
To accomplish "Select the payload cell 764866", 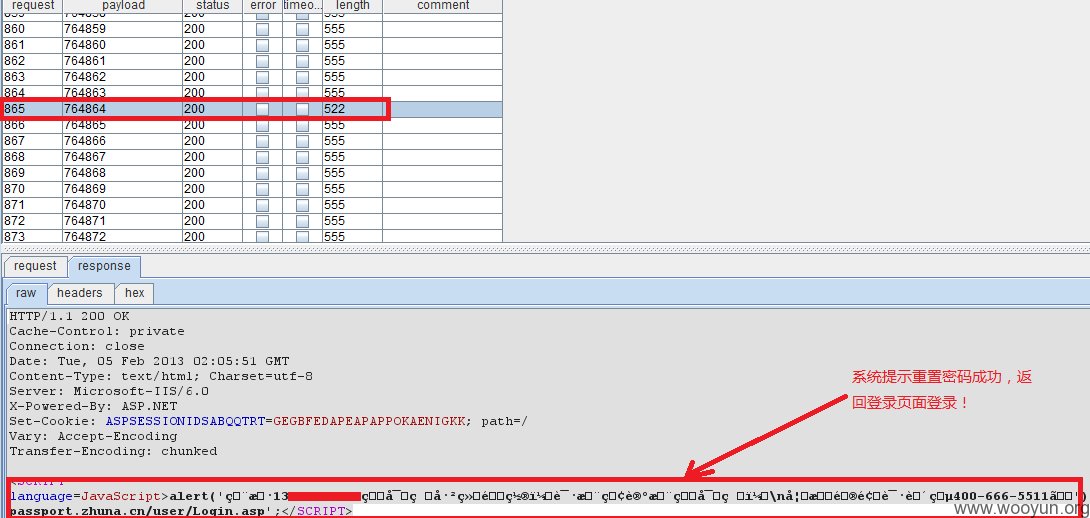I will coord(123,141).
